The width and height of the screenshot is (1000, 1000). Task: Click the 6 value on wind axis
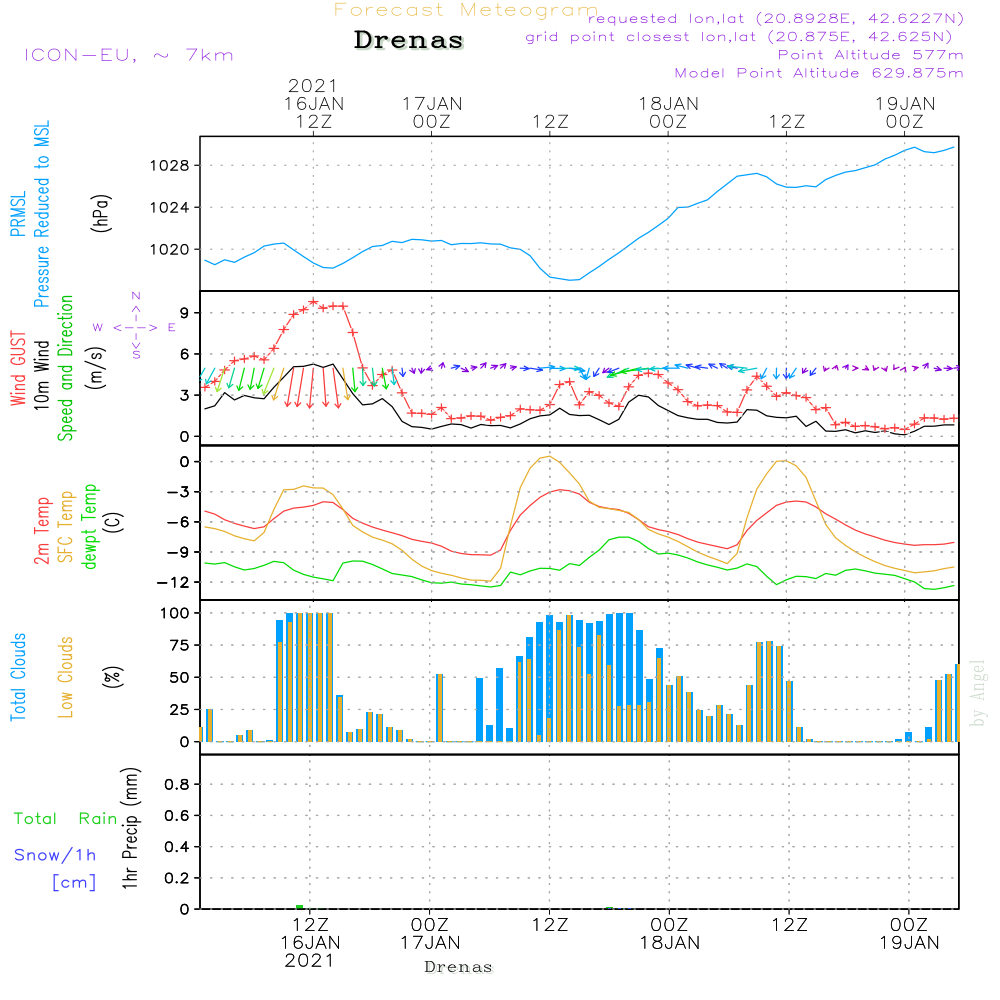point(184,354)
